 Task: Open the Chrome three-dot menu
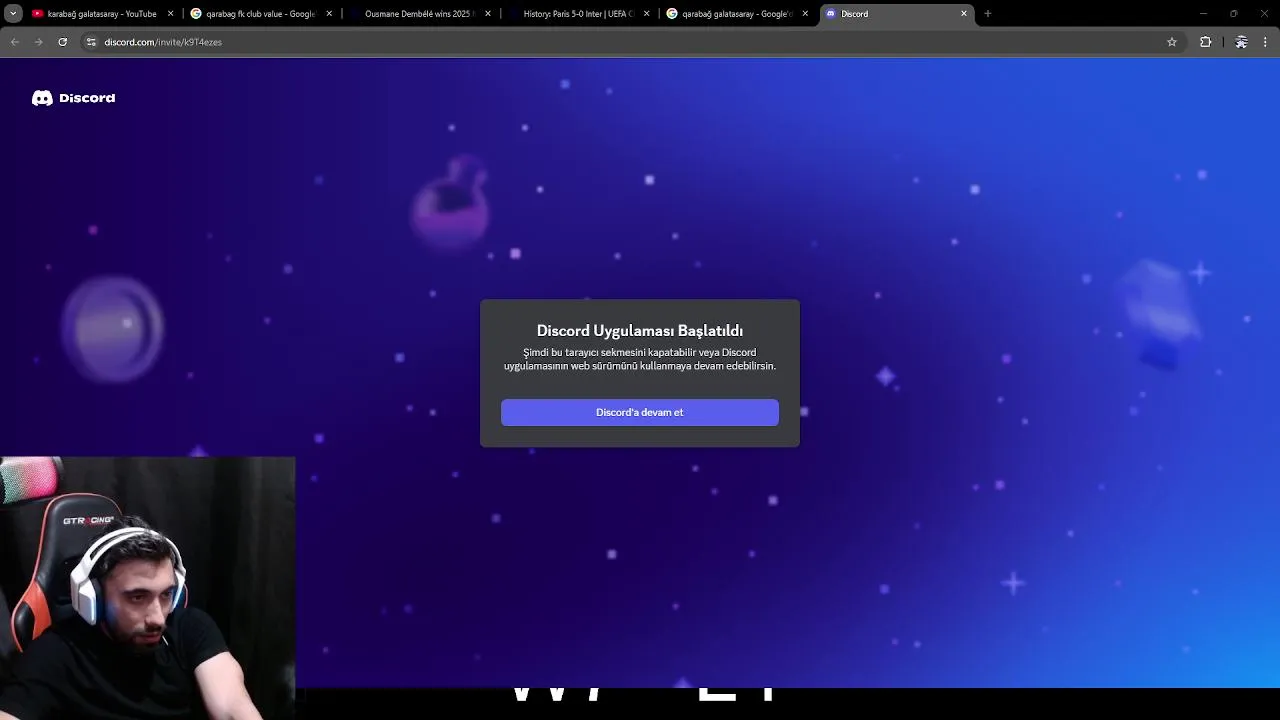(x=1265, y=42)
